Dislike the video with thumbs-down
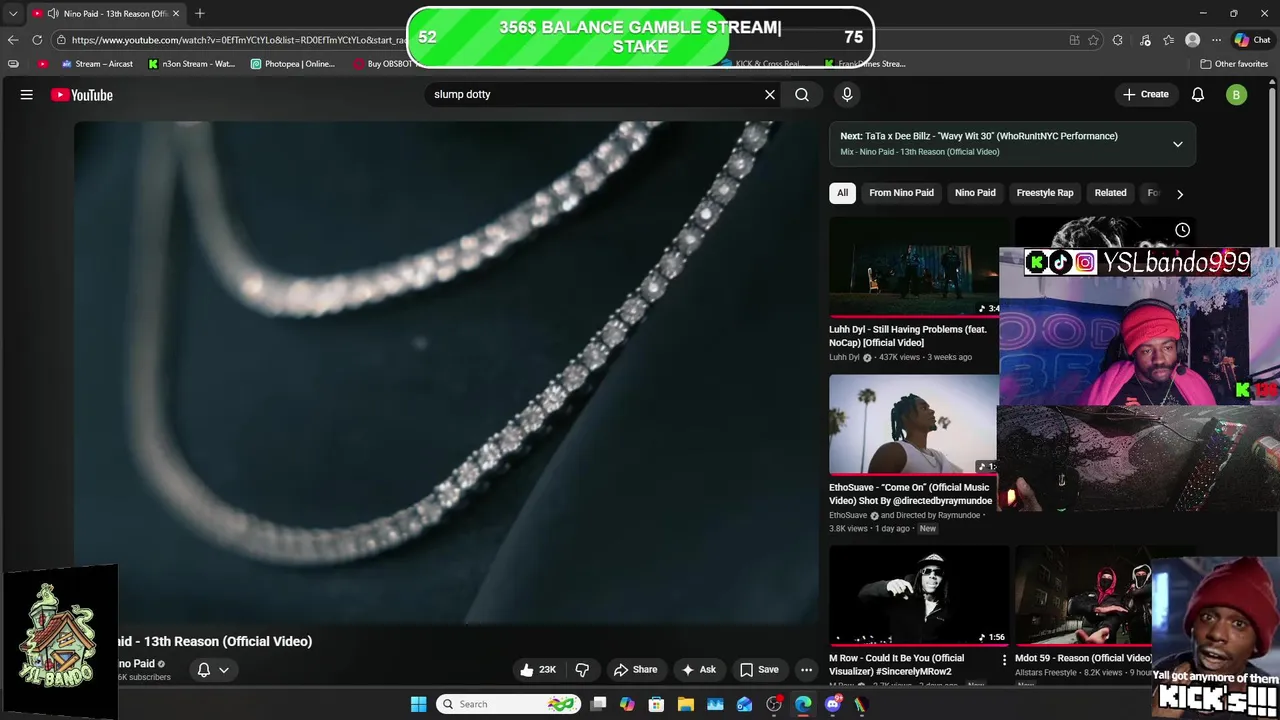This screenshot has width=1280, height=720. (x=582, y=670)
